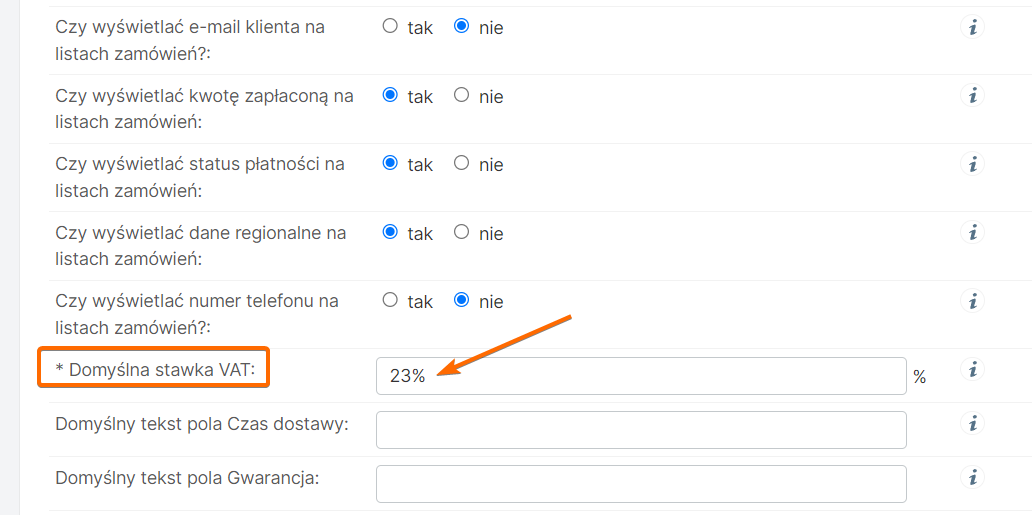1032x515 pixels.
Task: Open info icon for e-mail klienta setting
Action: [972, 27]
